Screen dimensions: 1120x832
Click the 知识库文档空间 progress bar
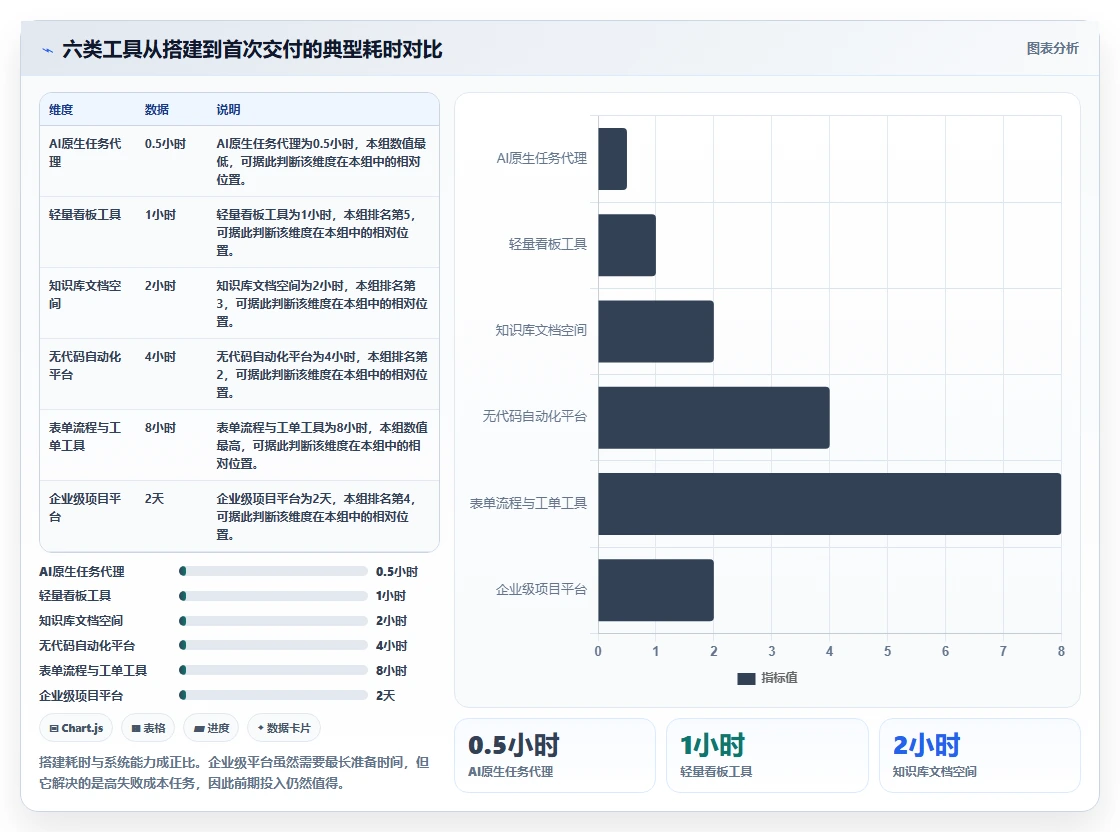point(273,621)
